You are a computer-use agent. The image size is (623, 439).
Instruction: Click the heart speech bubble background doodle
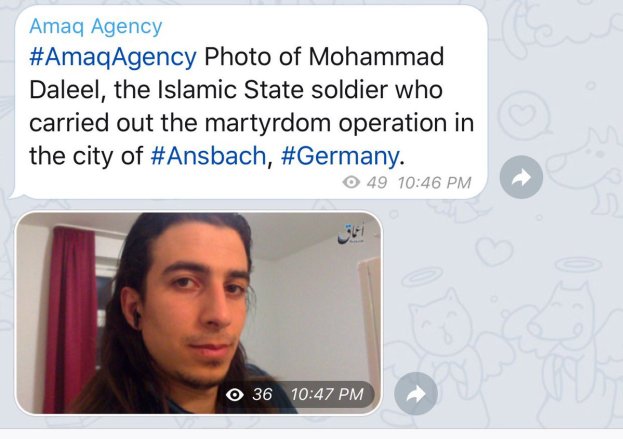click(524, 113)
